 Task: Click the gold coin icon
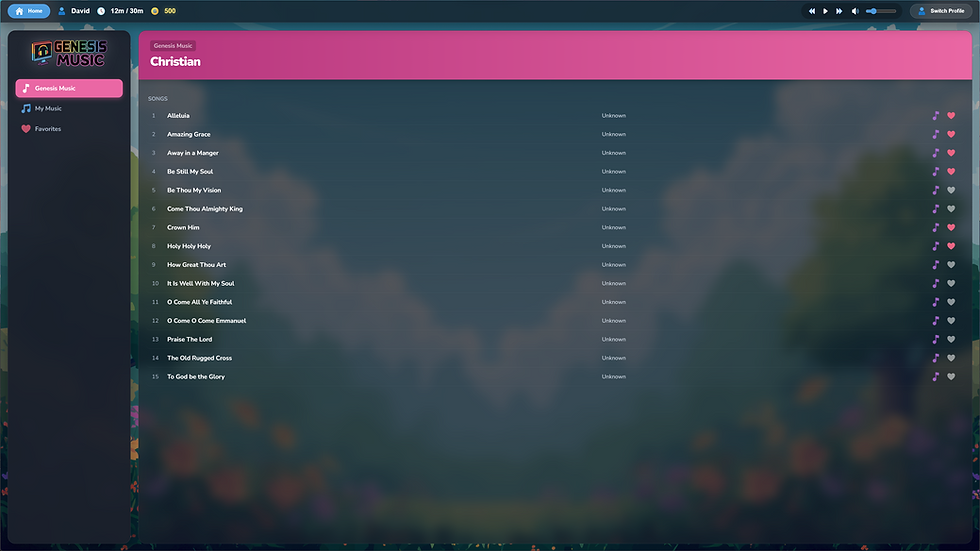(x=155, y=11)
